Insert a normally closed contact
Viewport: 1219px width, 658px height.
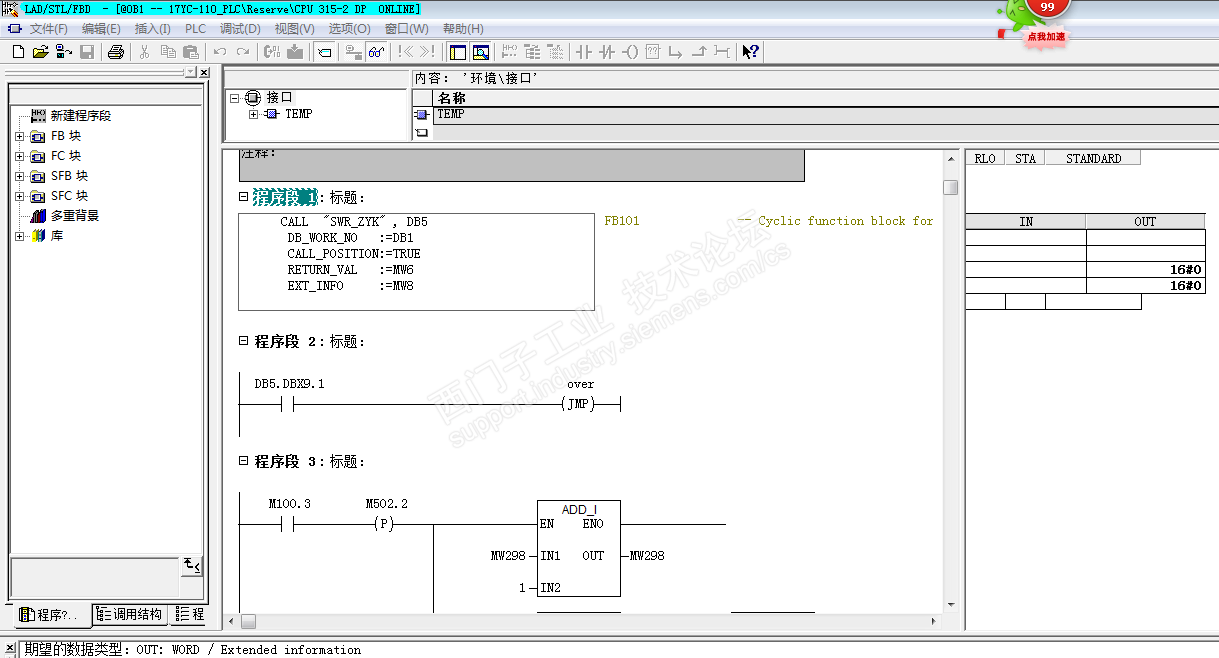[607, 52]
